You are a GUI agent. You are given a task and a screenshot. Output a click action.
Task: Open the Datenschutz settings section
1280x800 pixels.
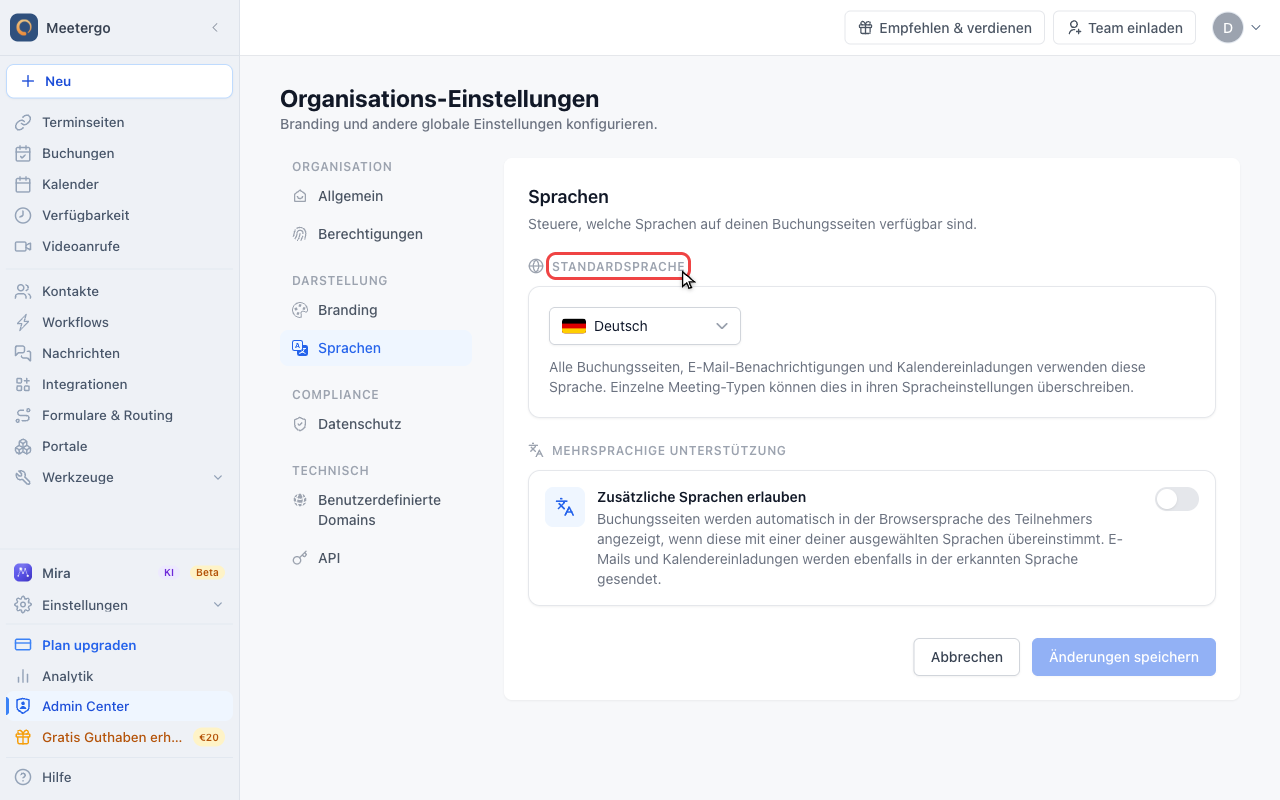click(x=376, y=424)
